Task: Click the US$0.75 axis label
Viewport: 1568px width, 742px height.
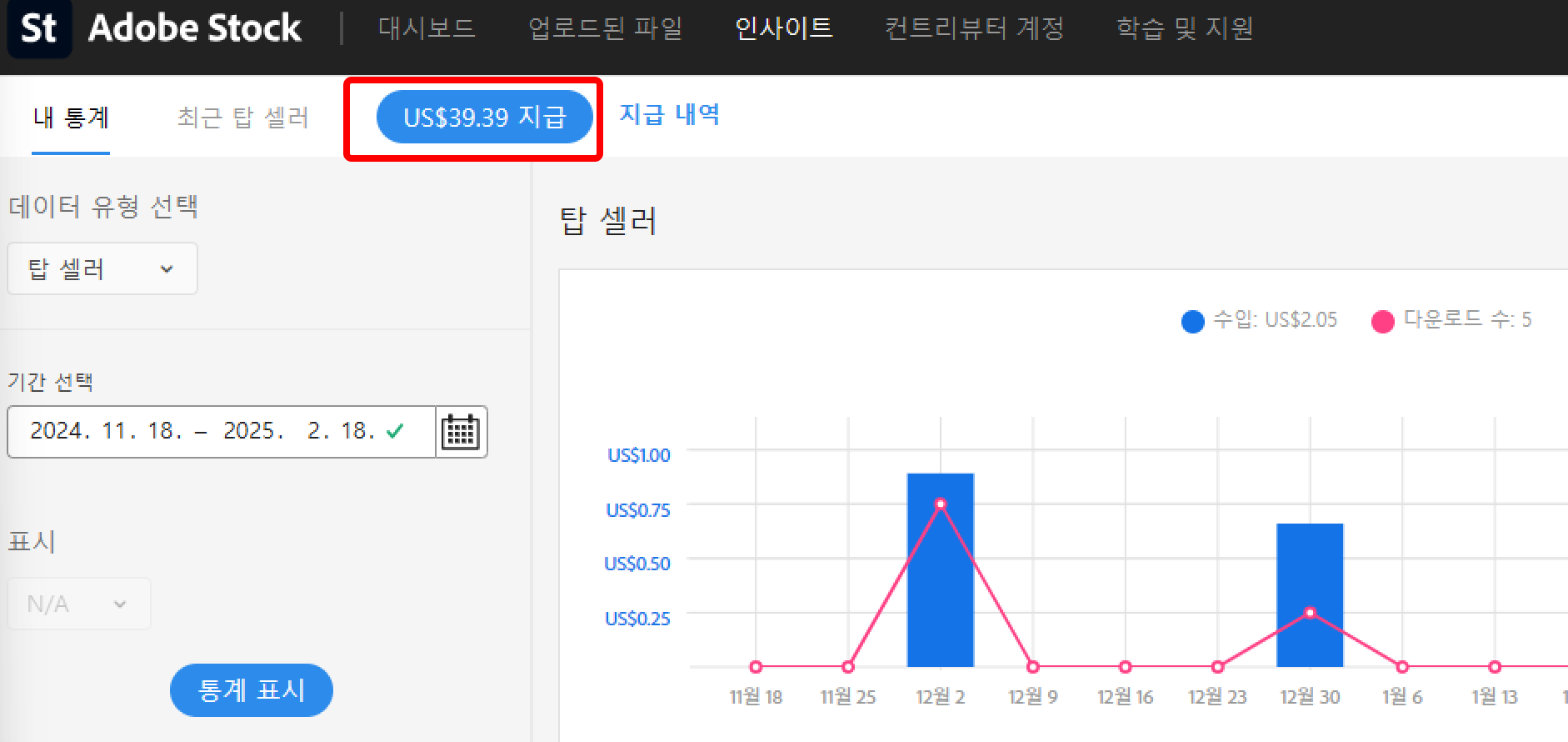Action: [638, 510]
